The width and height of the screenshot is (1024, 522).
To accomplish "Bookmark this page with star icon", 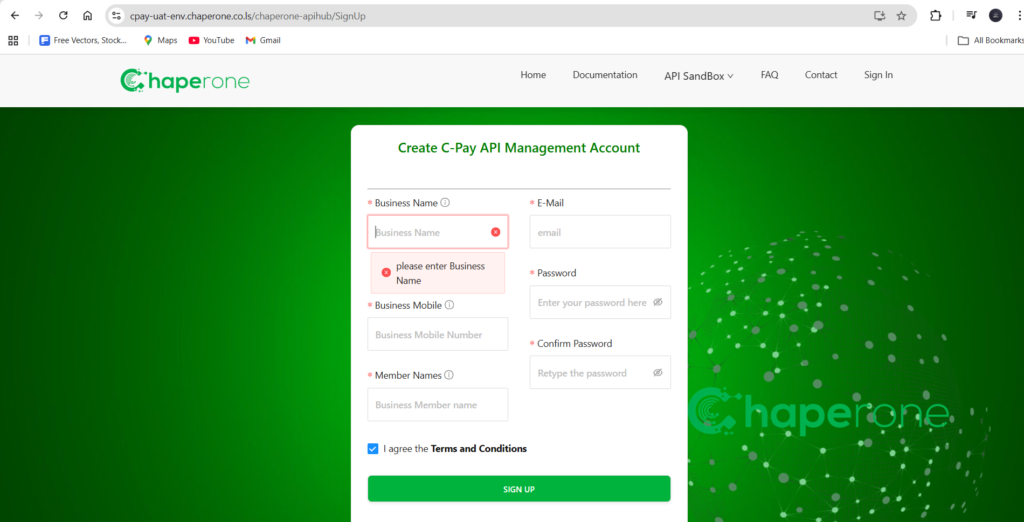I will [x=901, y=16].
